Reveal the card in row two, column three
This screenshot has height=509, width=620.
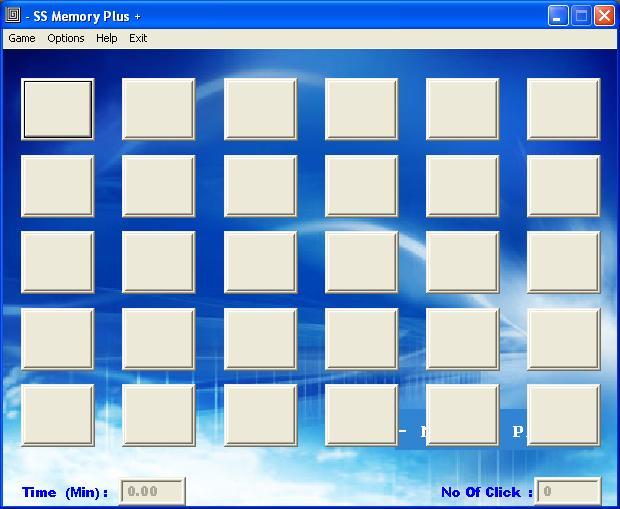point(261,186)
